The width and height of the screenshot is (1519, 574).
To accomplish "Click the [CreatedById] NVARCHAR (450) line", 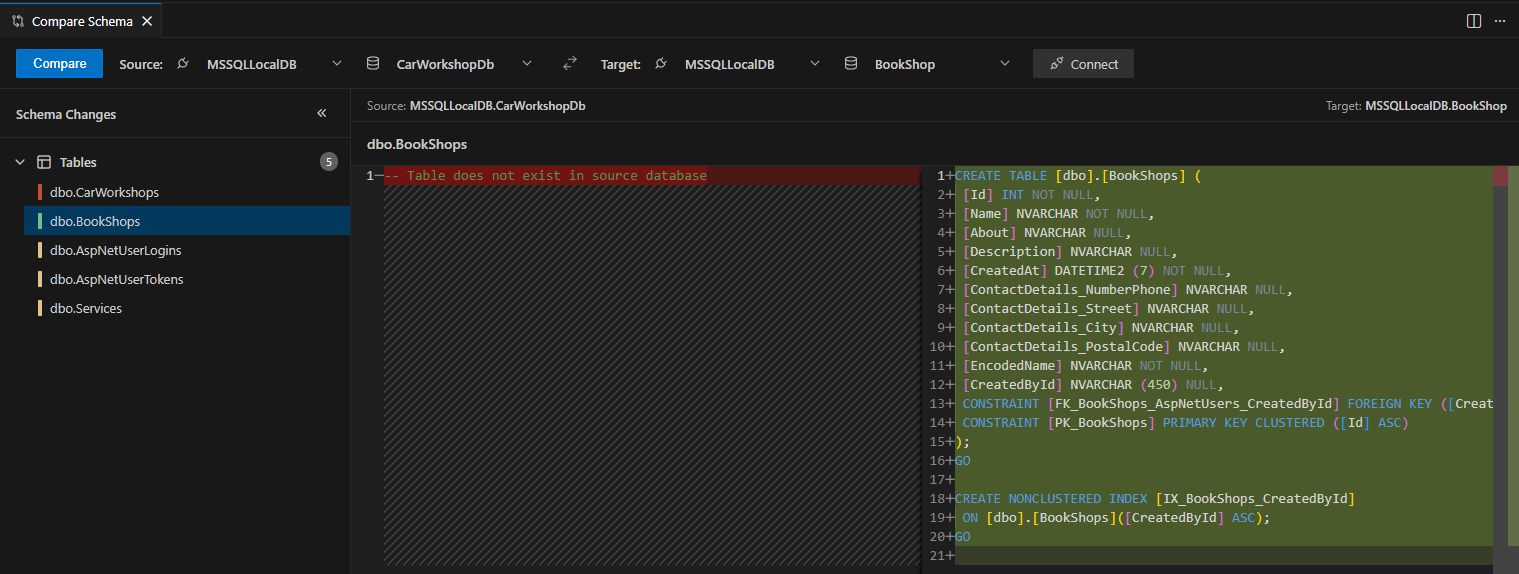I will (1092, 385).
